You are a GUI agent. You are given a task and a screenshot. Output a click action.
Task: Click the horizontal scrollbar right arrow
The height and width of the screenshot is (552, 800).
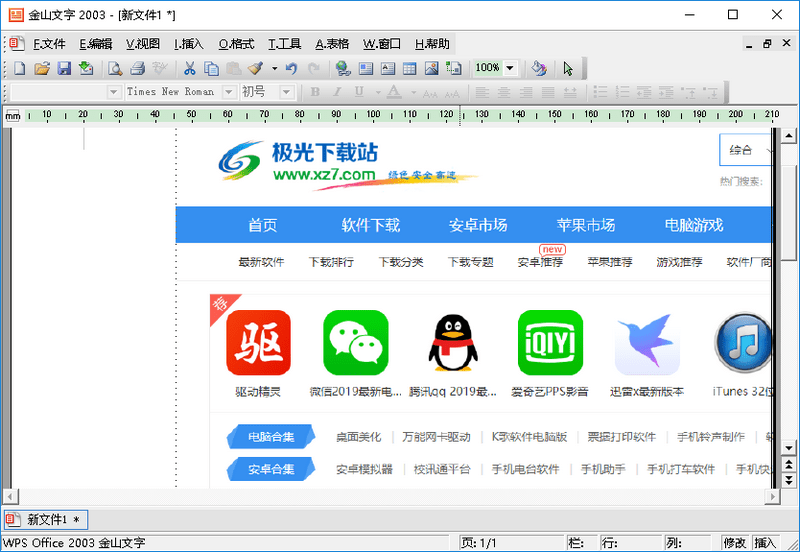(773, 496)
